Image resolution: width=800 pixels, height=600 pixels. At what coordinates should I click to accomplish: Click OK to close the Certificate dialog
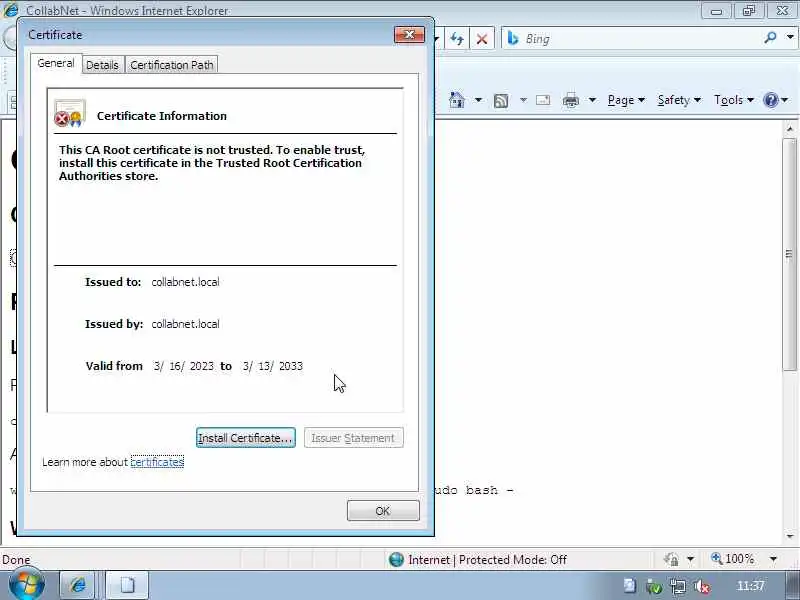pyautogui.click(x=383, y=511)
